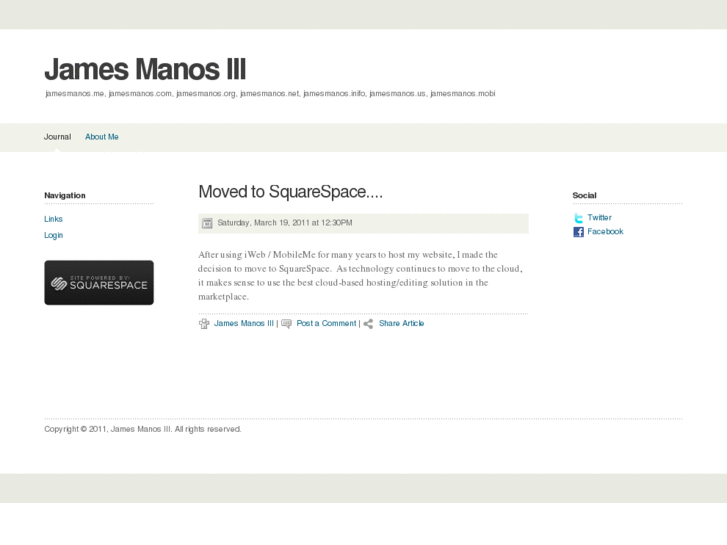Open the Twitter social link

click(x=599, y=218)
